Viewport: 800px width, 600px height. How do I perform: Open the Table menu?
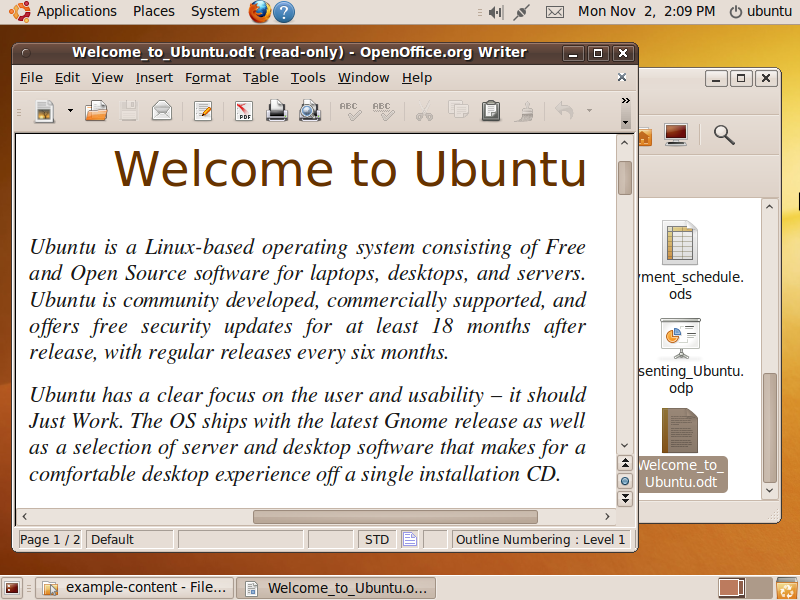[x=261, y=77]
